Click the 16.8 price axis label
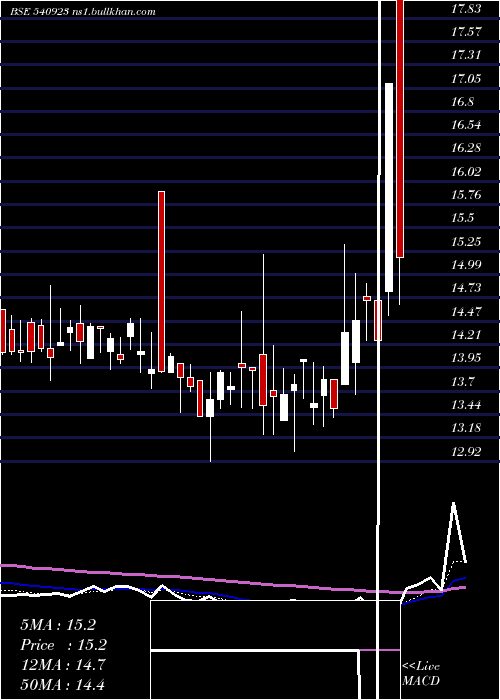This screenshot has width=500, height=700. point(462,101)
